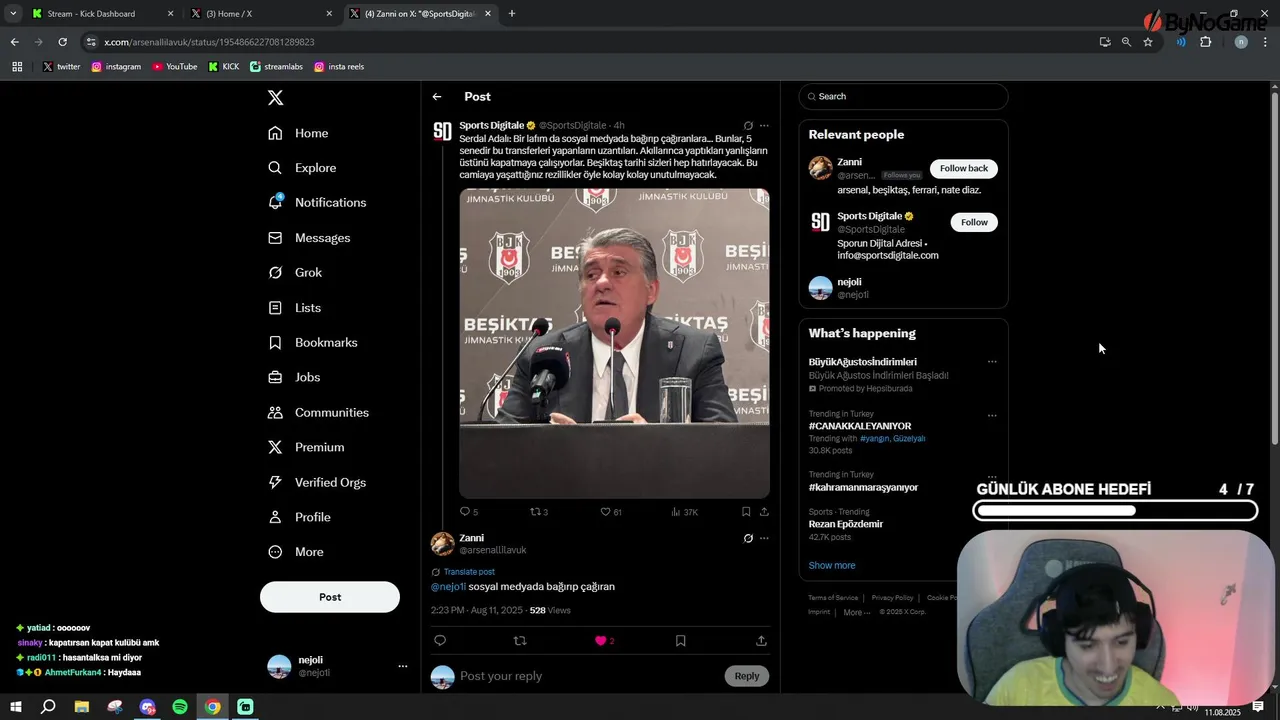Open Lists in X sidebar
This screenshot has width=1280, height=720.
coord(294,308)
